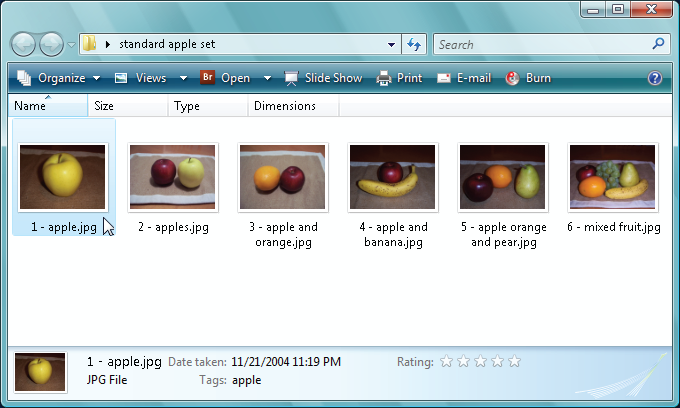Viewport: 680px width, 408px height.
Task: Click the folder icon in the address bar
Action: click(x=89, y=44)
